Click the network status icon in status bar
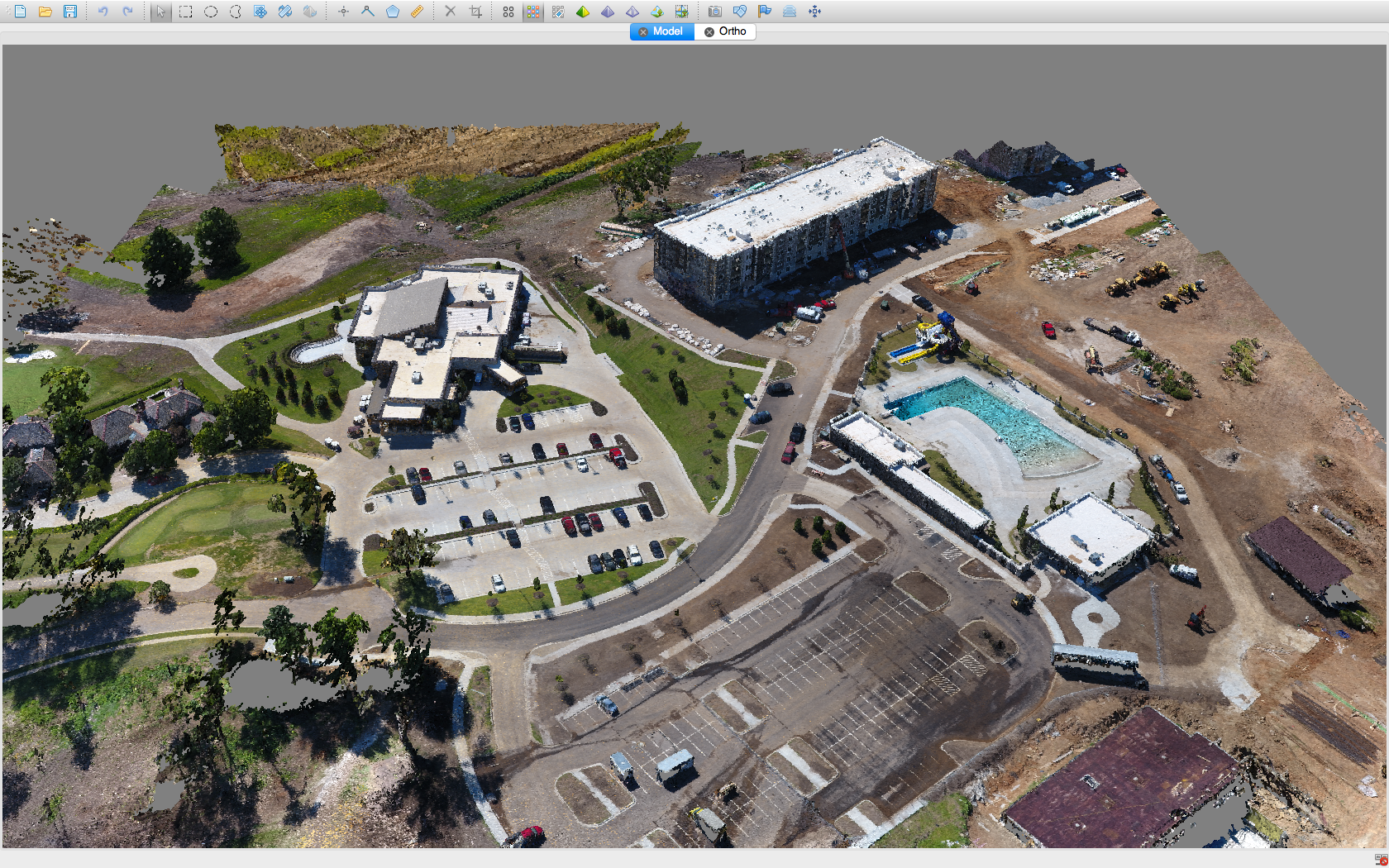Viewport: 1389px width, 868px height. (x=1380, y=861)
